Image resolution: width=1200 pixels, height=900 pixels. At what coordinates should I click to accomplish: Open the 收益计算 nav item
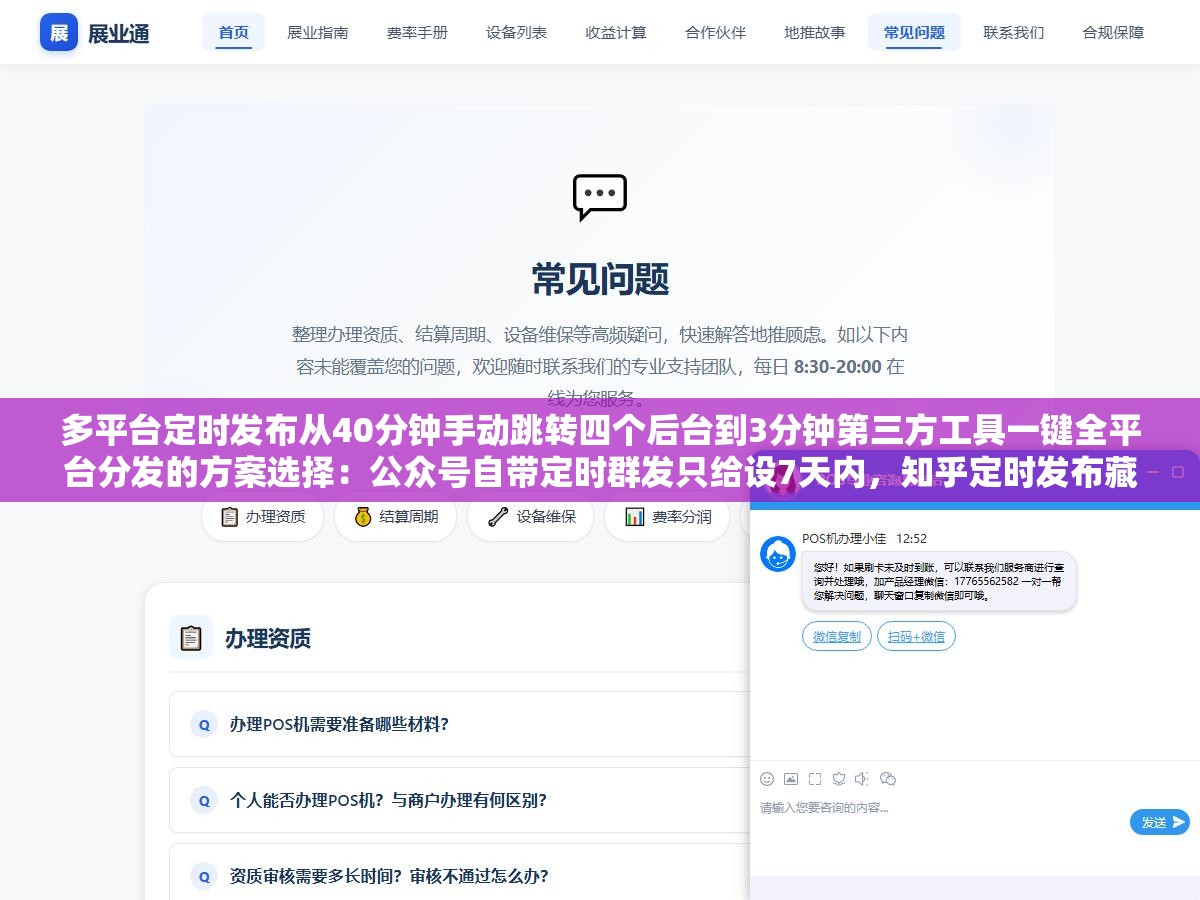click(616, 32)
